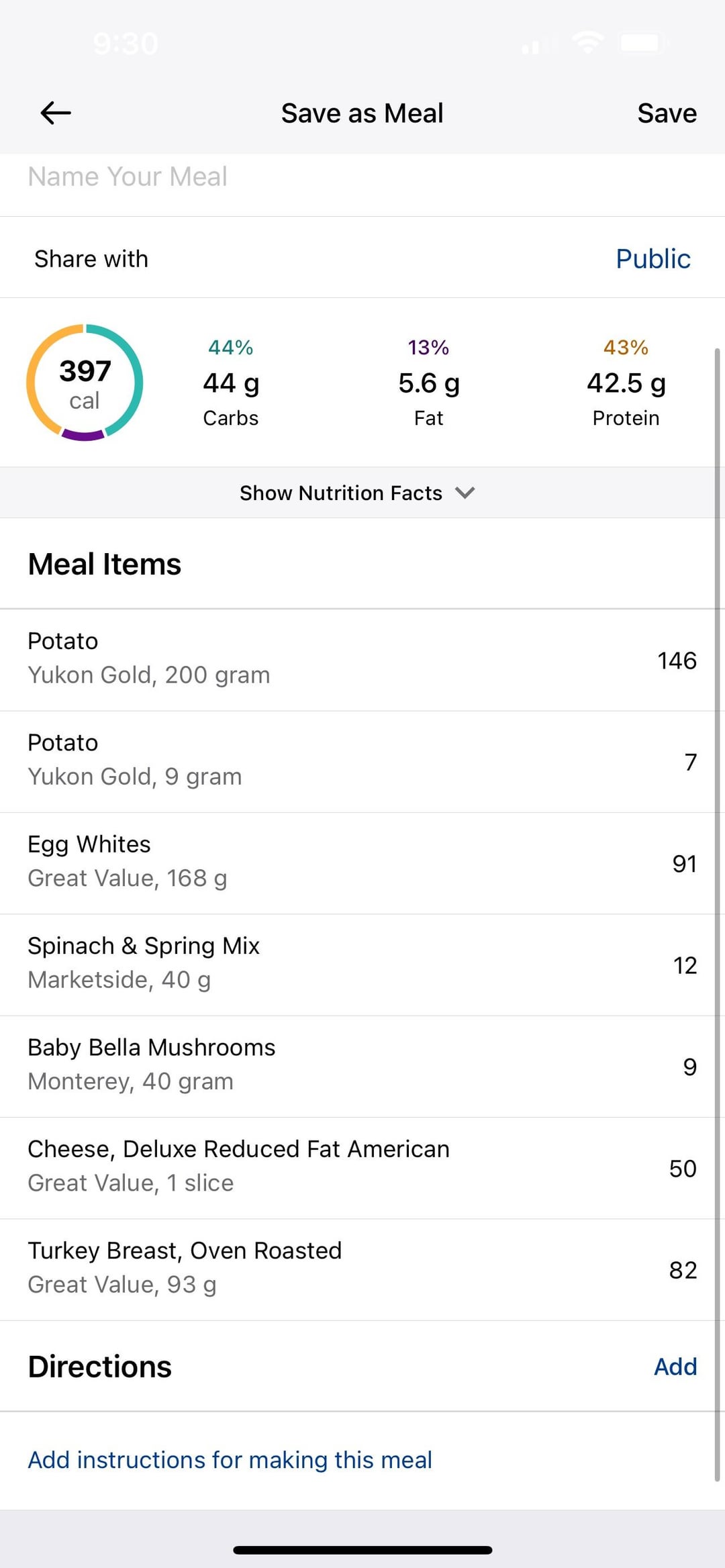The height and width of the screenshot is (1568, 725).
Task: Open Turkey Breast Oven Roasted item
Action: (362, 1270)
